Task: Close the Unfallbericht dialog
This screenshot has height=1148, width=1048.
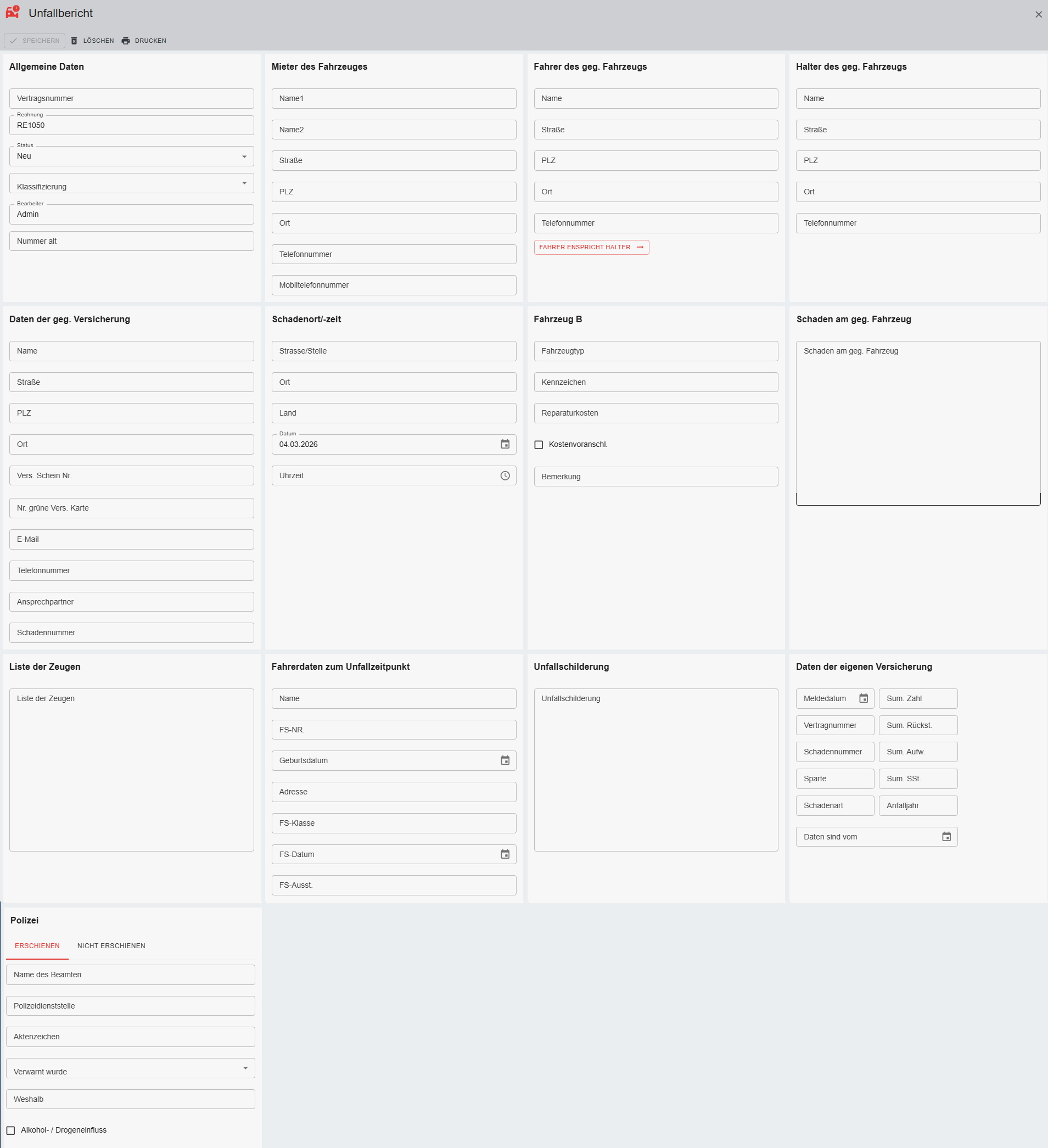Action: point(1038,15)
